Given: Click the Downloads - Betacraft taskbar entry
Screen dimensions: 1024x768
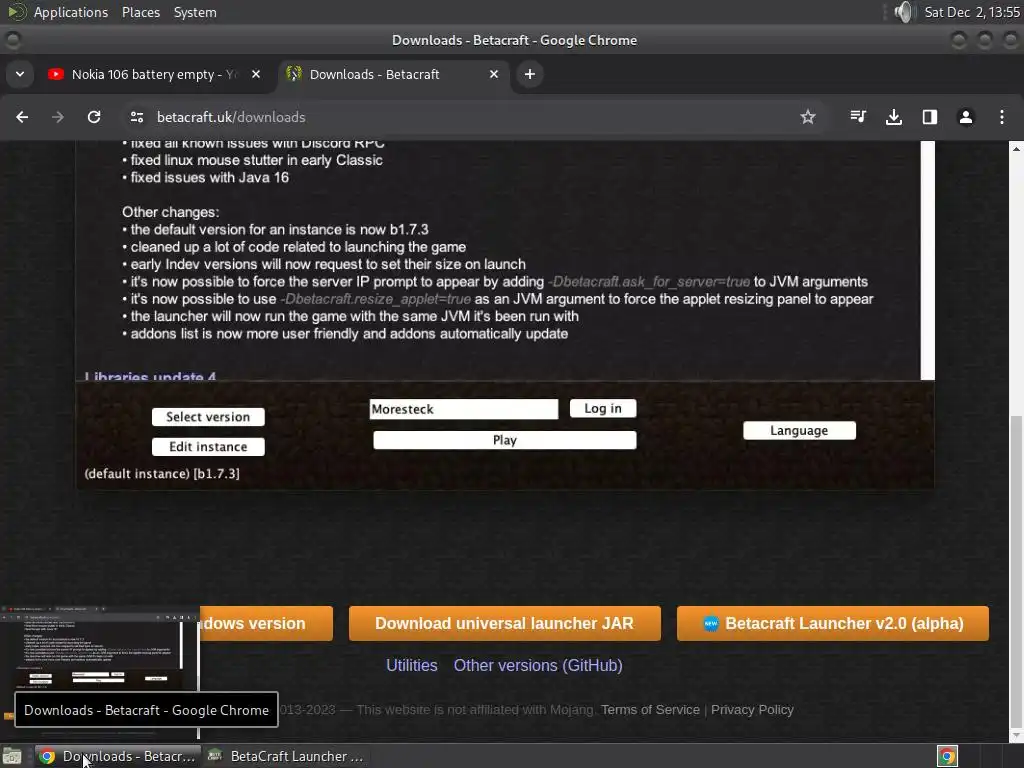Looking at the screenshot, I should 118,756.
